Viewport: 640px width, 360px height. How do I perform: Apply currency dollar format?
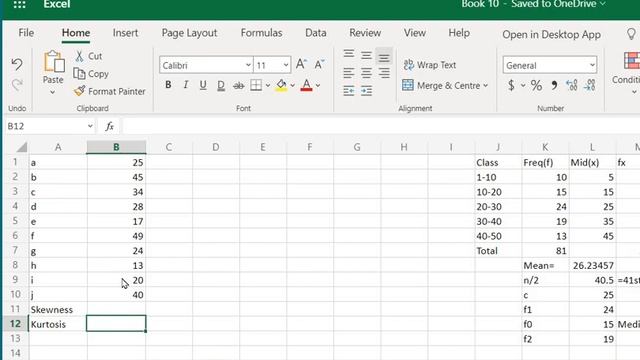[511, 85]
